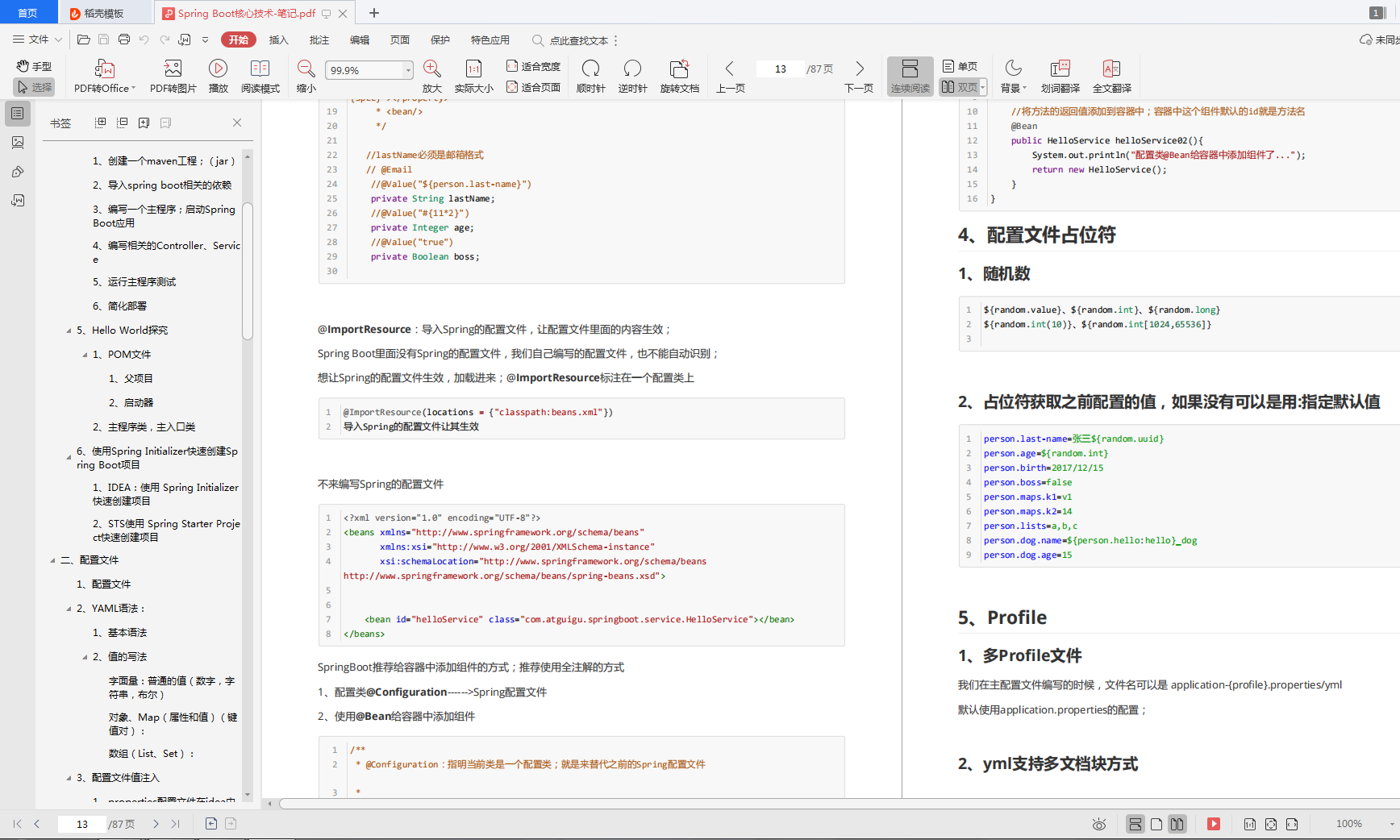
Task: Jump to the first page in the status bar
Action: 17,824
